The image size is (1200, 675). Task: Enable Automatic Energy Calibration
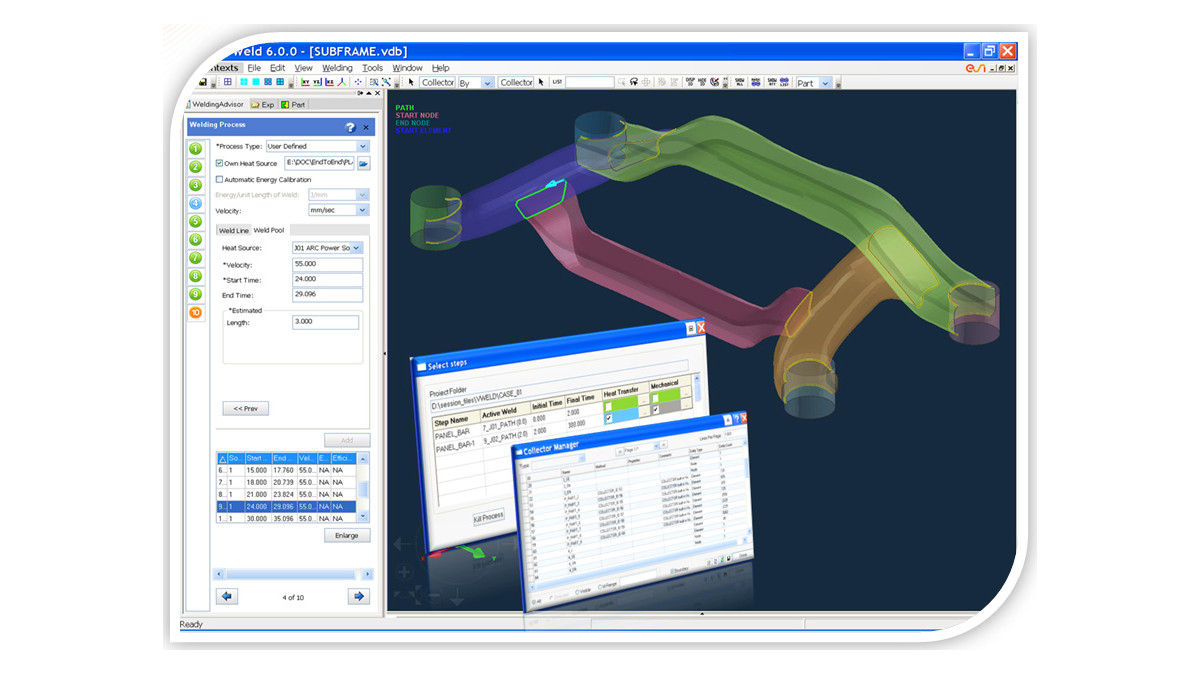pos(219,179)
